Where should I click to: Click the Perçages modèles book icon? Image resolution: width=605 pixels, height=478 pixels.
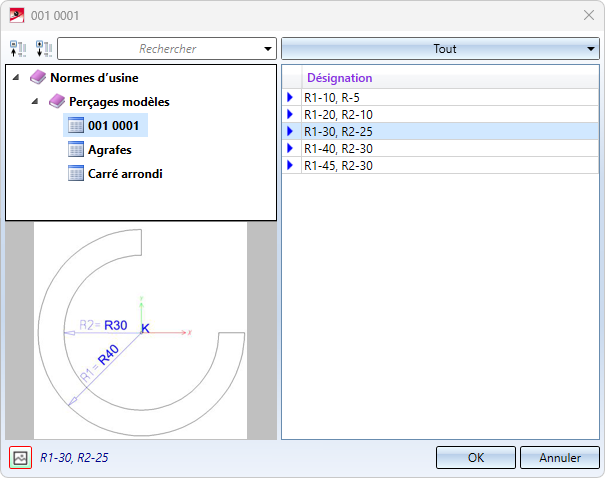[x=57, y=101]
